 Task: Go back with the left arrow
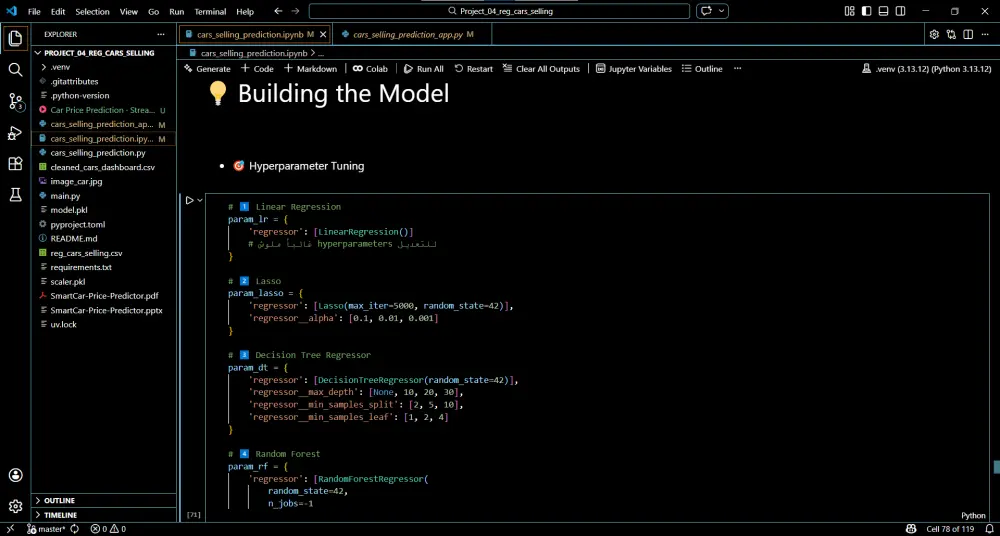(278, 11)
